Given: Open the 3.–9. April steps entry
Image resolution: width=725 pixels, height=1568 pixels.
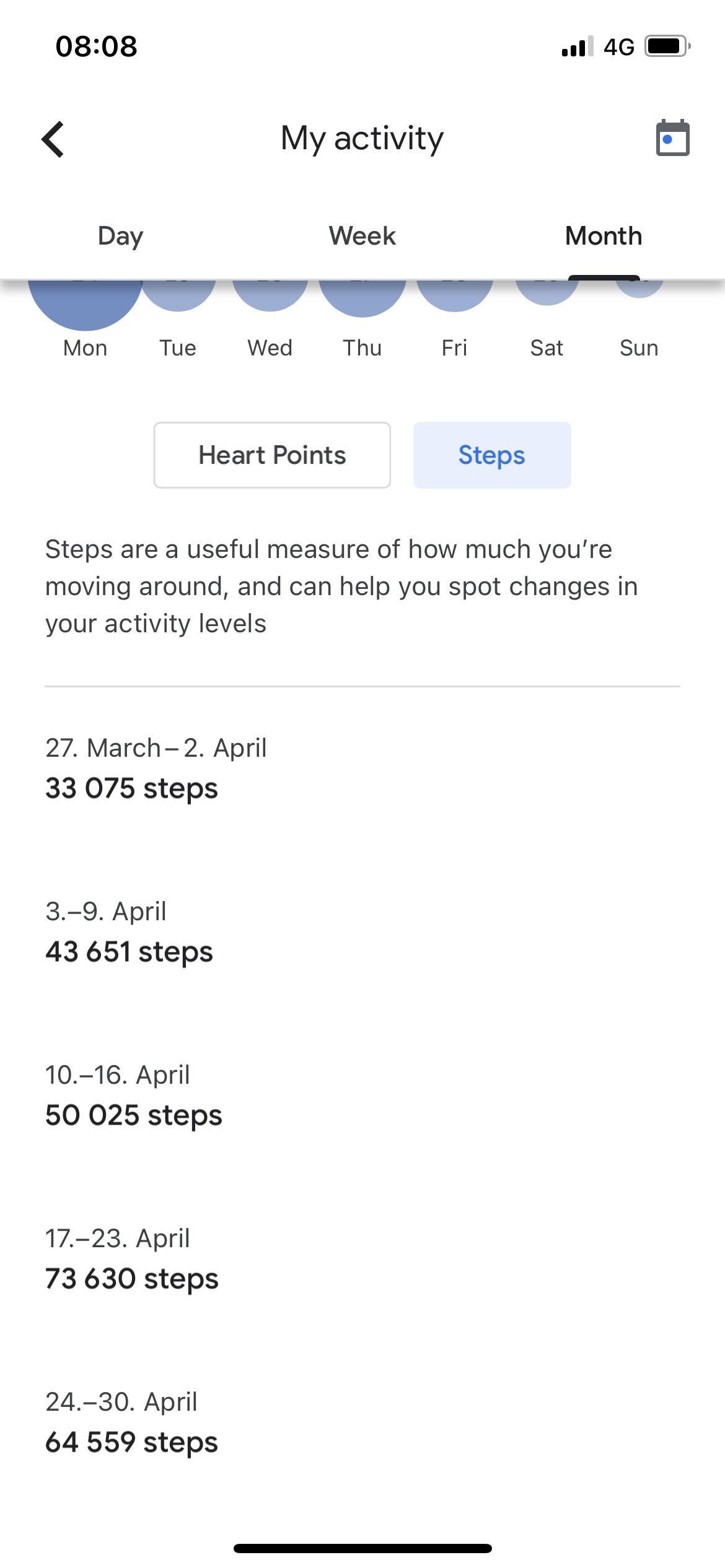Looking at the screenshot, I should (x=129, y=932).
